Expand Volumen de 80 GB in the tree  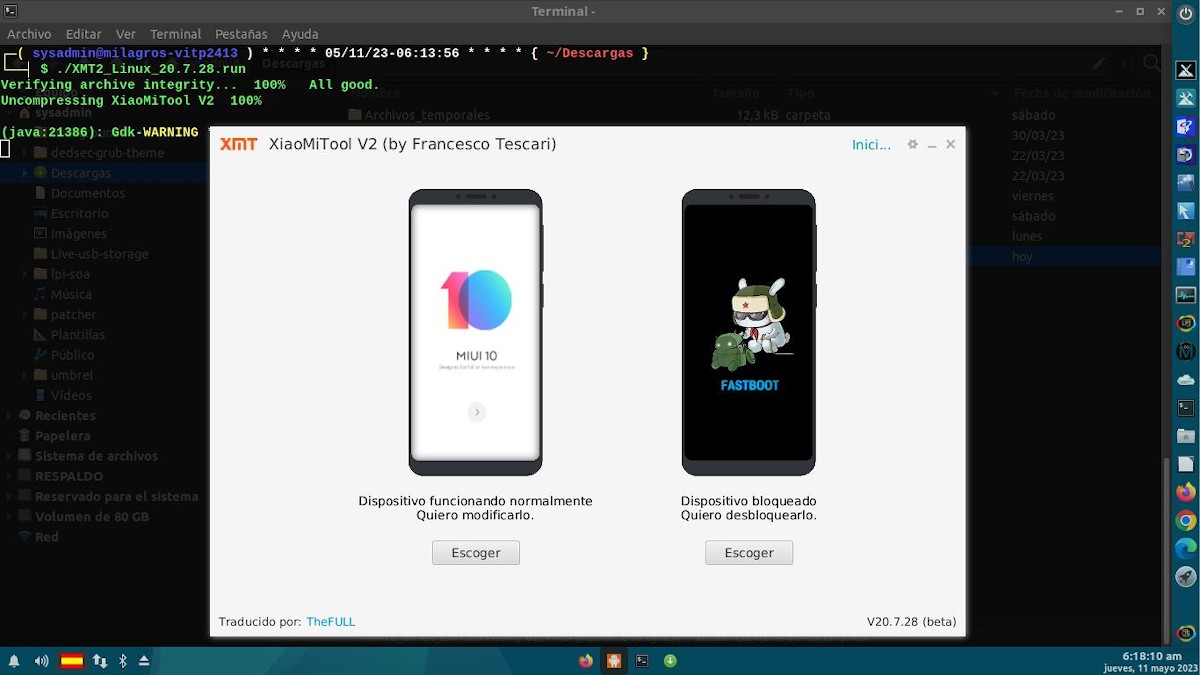point(10,516)
